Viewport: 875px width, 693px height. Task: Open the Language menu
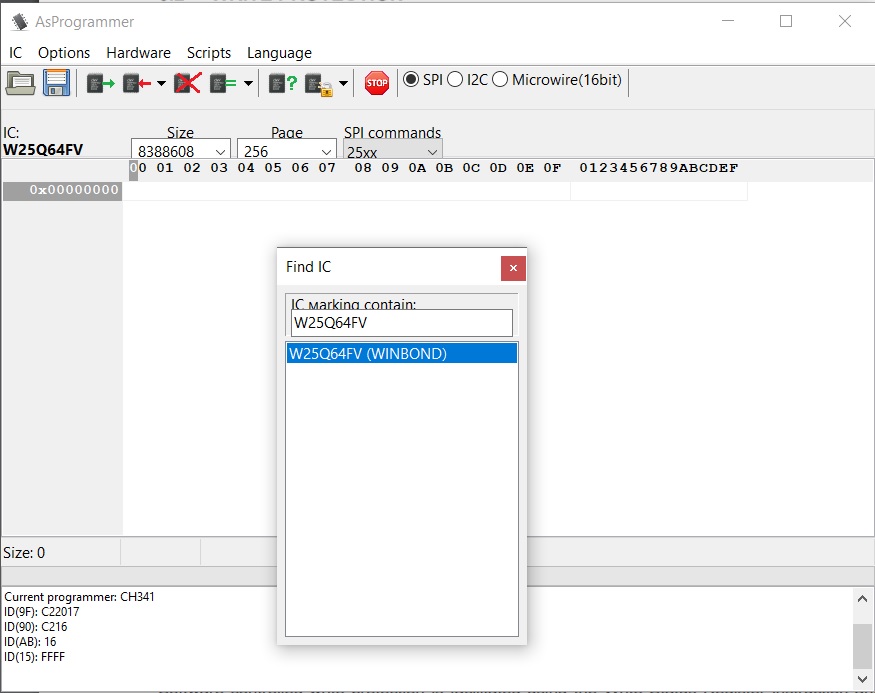click(280, 53)
